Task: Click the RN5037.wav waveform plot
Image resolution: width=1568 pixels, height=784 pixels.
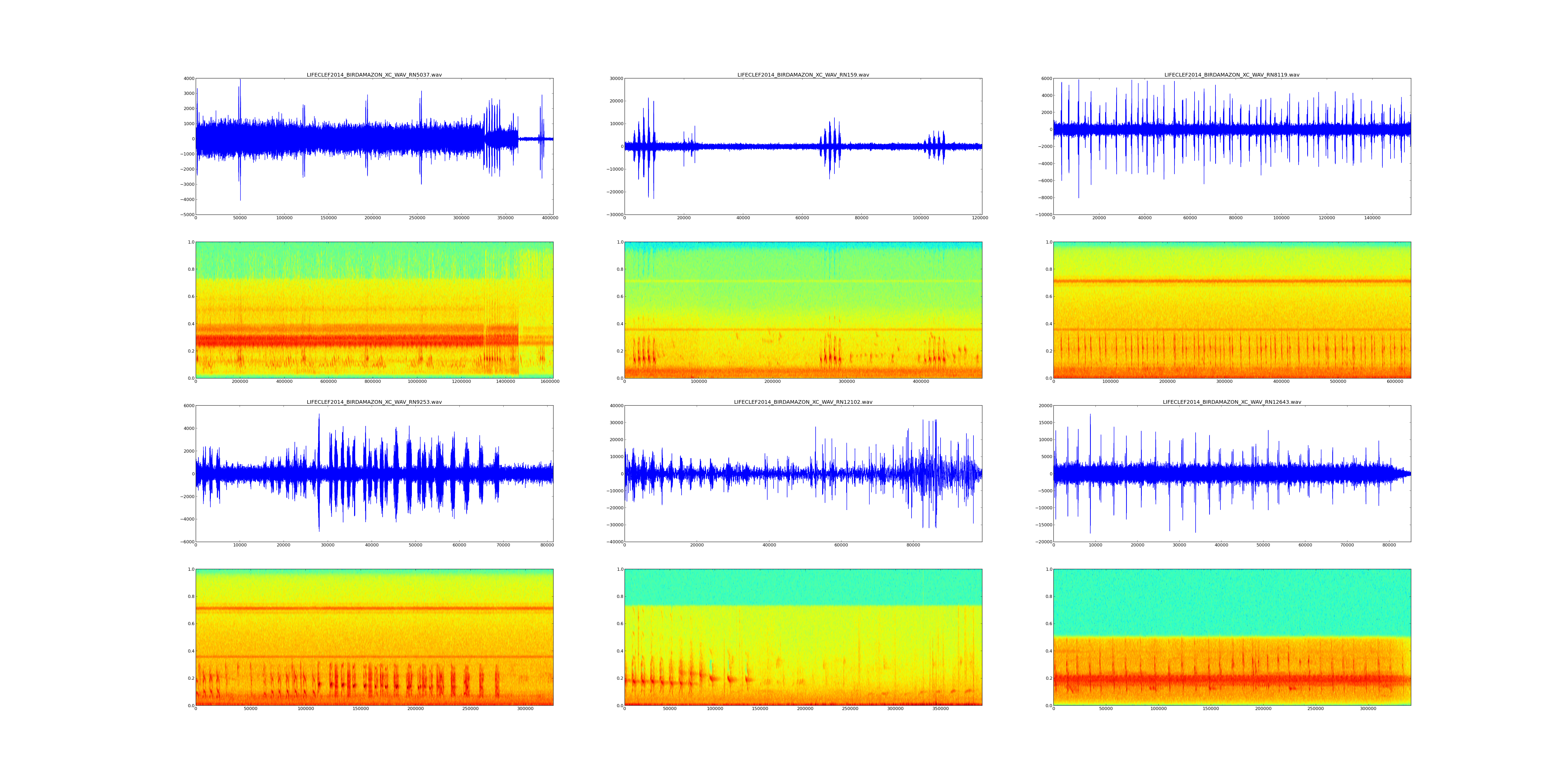Action: pos(374,146)
